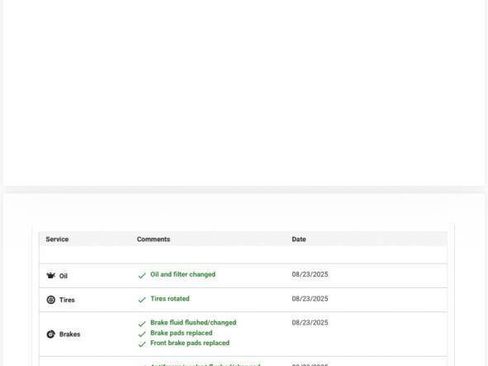Click the checkmark beside Brake pads replaced
Viewport: 488px width, 366px height.
(x=142, y=334)
